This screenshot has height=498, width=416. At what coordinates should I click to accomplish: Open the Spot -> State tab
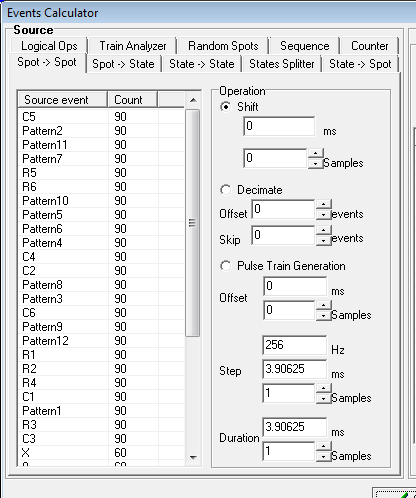(x=123, y=64)
